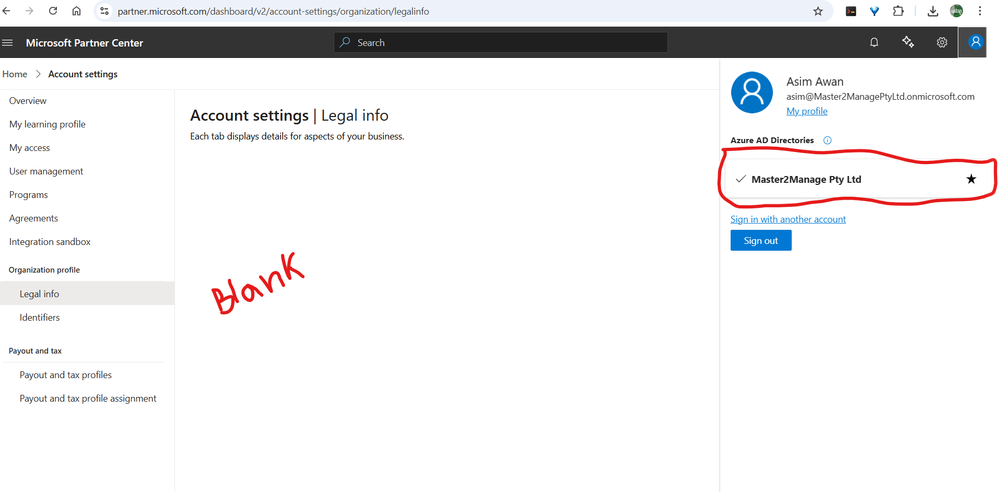Open My learning profile
The height and width of the screenshot is (492, 998).
pos(47,124)
